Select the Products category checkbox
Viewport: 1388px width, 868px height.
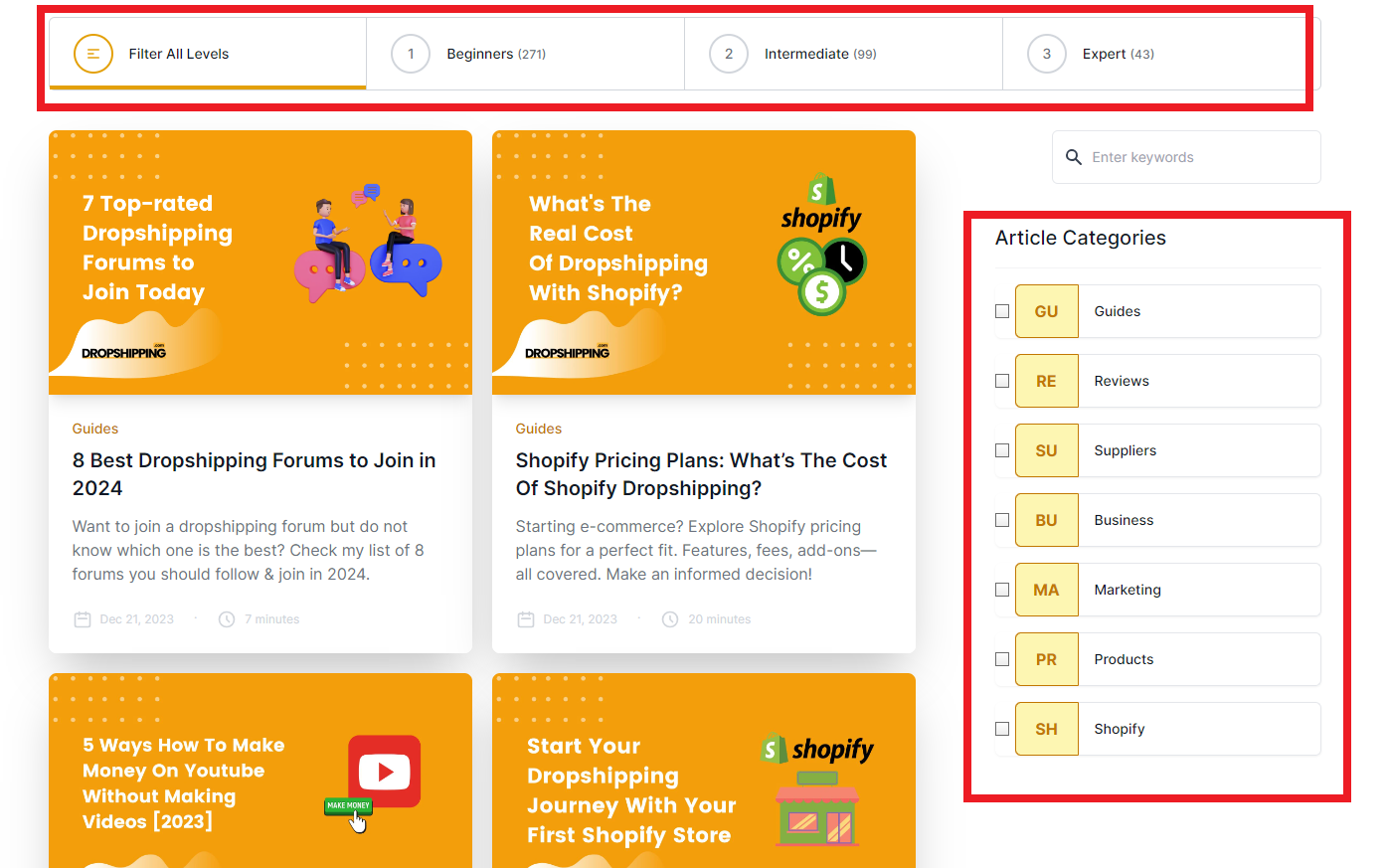(1002, 659)
